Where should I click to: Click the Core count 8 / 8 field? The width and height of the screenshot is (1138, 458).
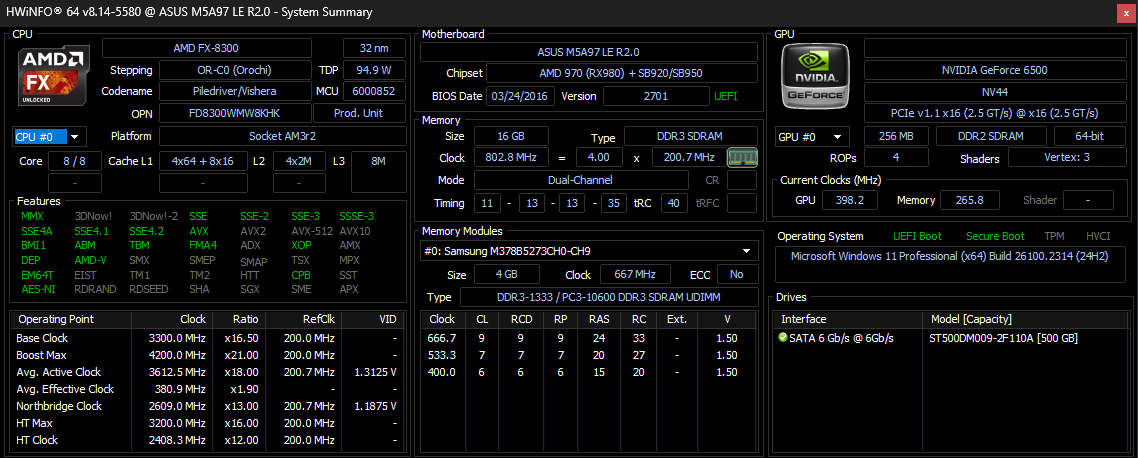coord(75,161)
